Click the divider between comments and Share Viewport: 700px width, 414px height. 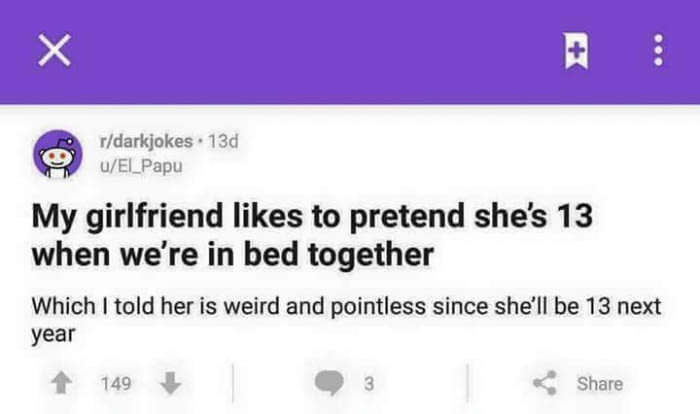tap(467, 383)
